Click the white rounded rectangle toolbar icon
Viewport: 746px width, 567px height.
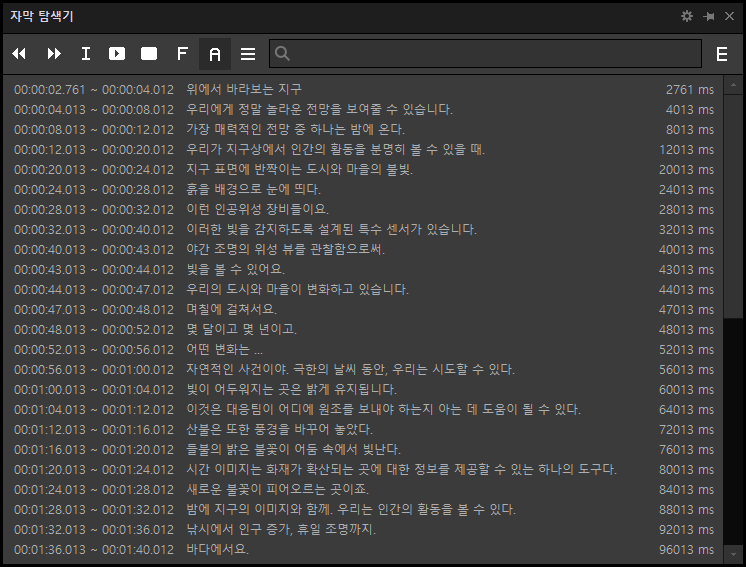point(149,53)
